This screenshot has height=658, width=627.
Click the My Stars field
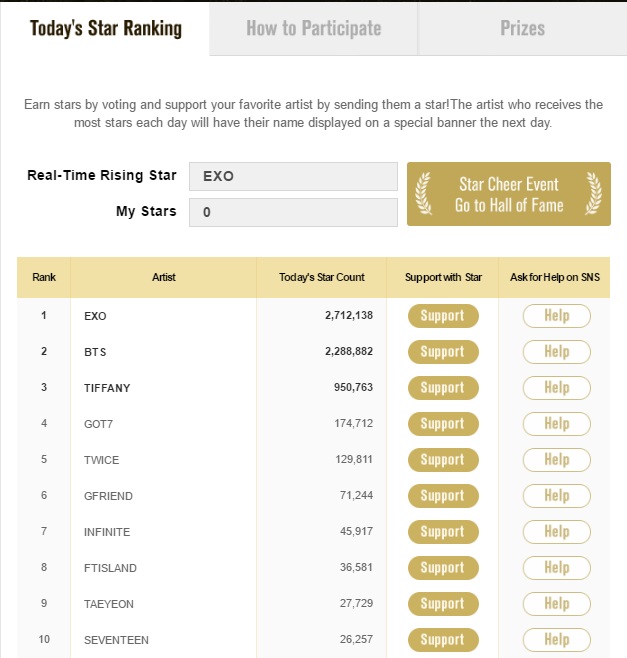click(293, 212)
